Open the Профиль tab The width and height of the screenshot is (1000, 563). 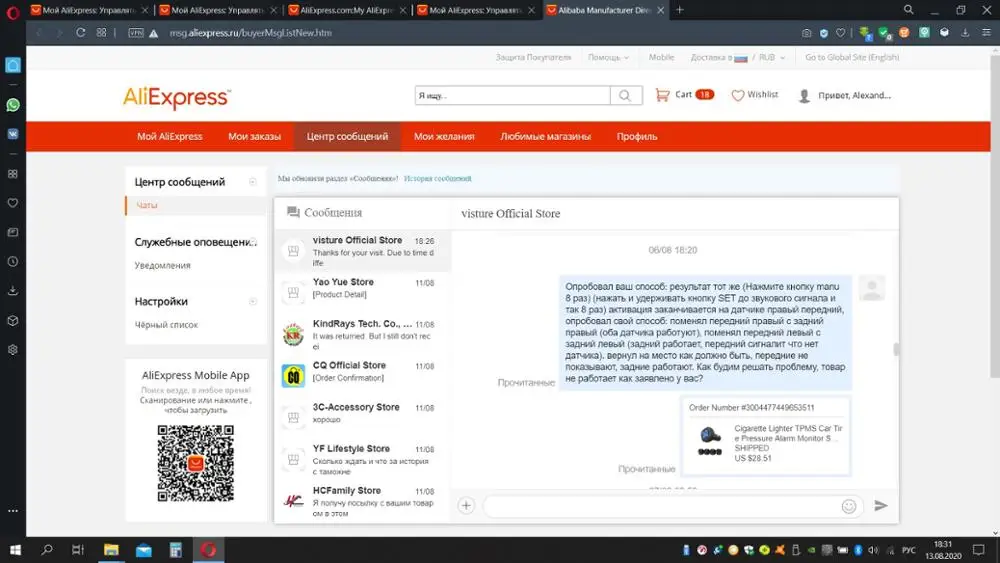636,136
